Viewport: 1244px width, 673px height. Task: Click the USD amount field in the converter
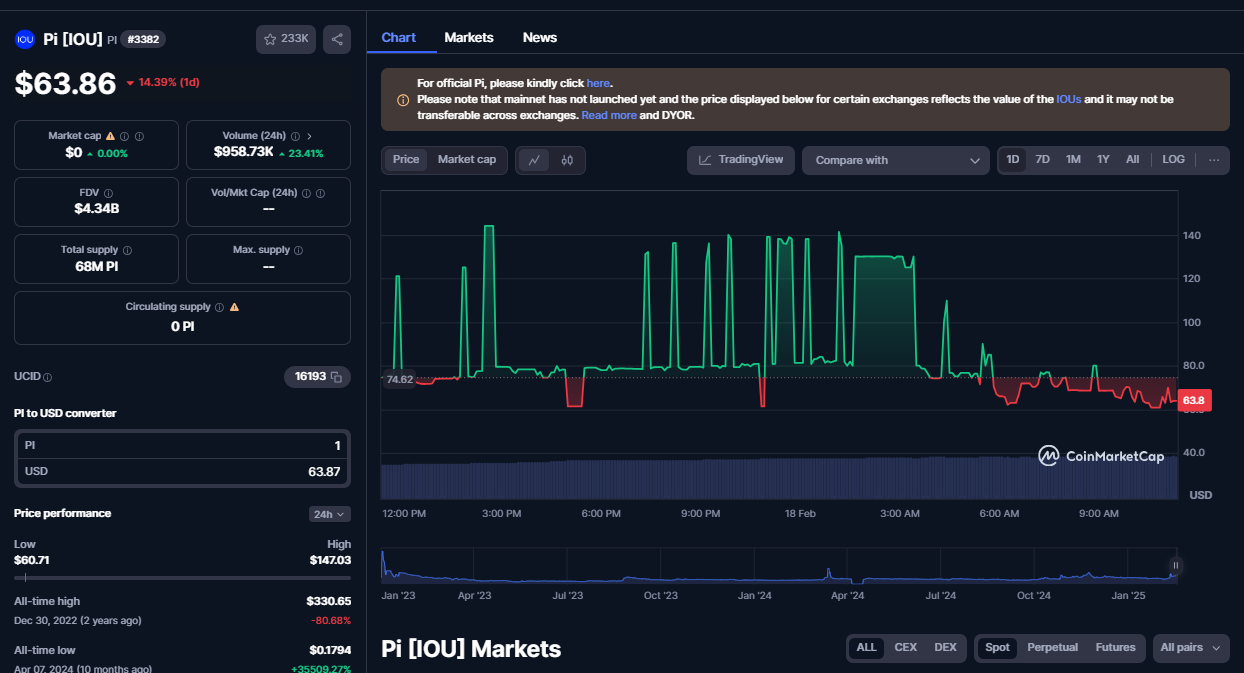tap(182, 472)
